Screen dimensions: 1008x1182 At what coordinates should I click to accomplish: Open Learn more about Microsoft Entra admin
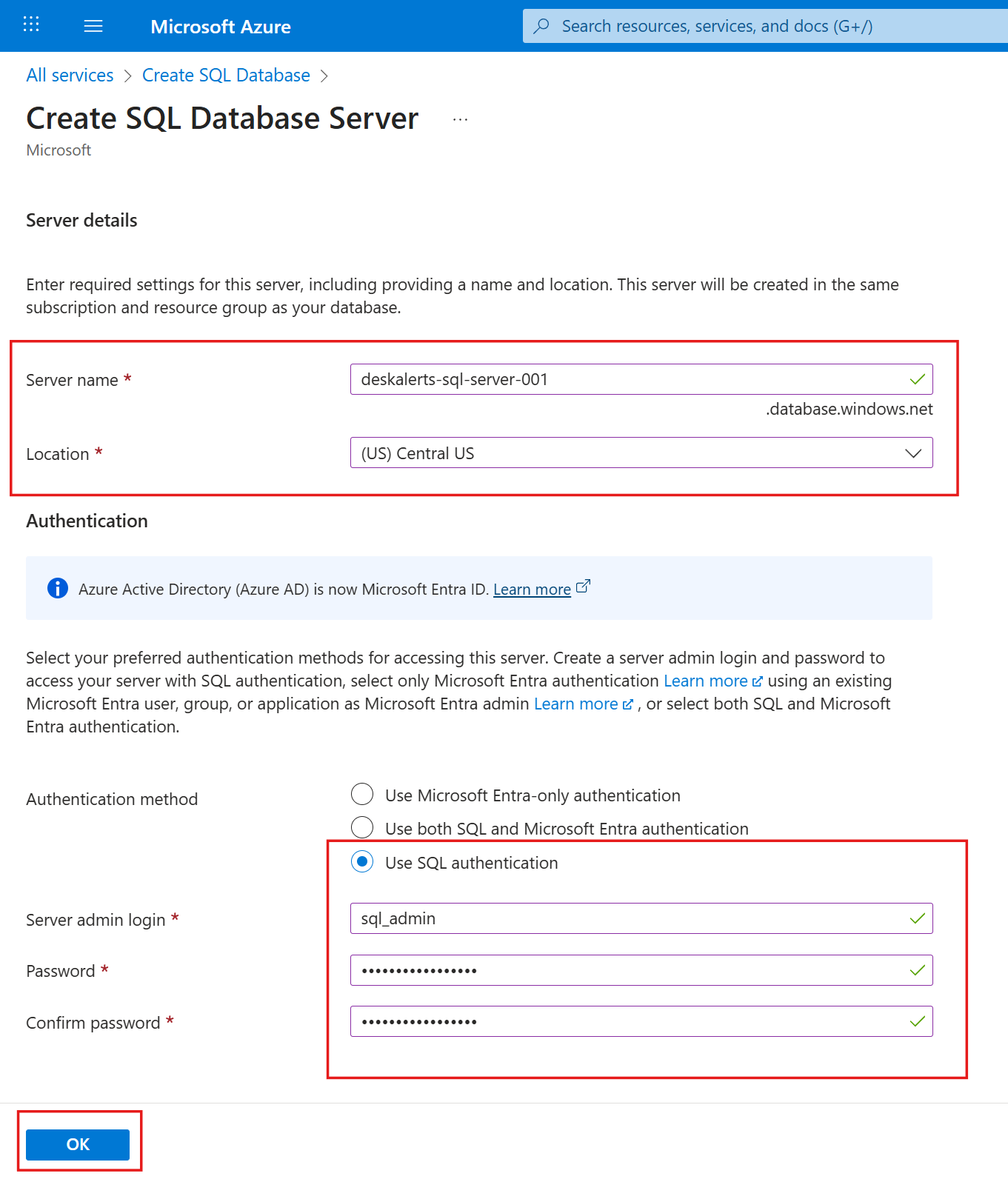[x=583, y=704]
